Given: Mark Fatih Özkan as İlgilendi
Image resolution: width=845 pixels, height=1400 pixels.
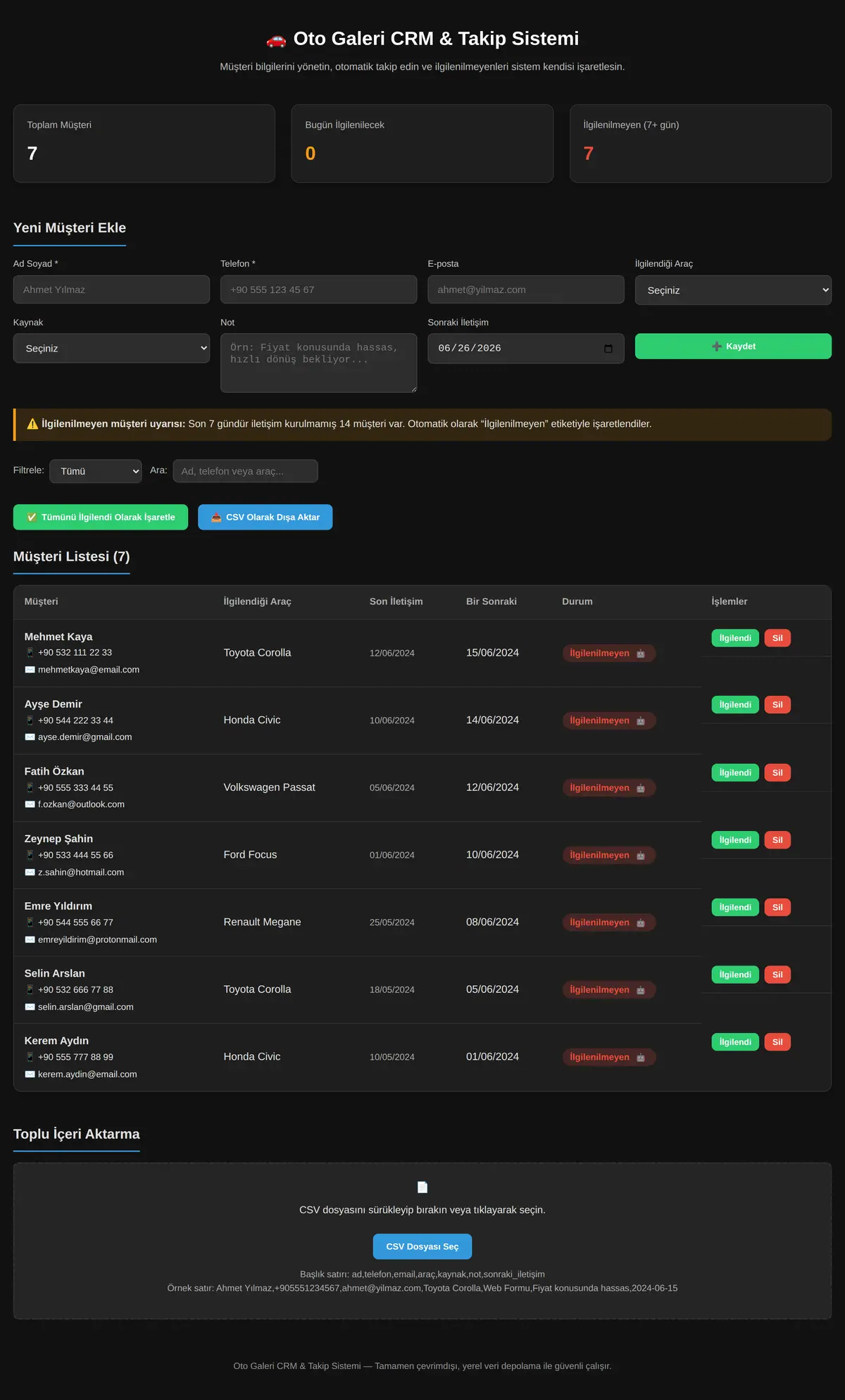Looking at the screenshot, I should (735, 773).
